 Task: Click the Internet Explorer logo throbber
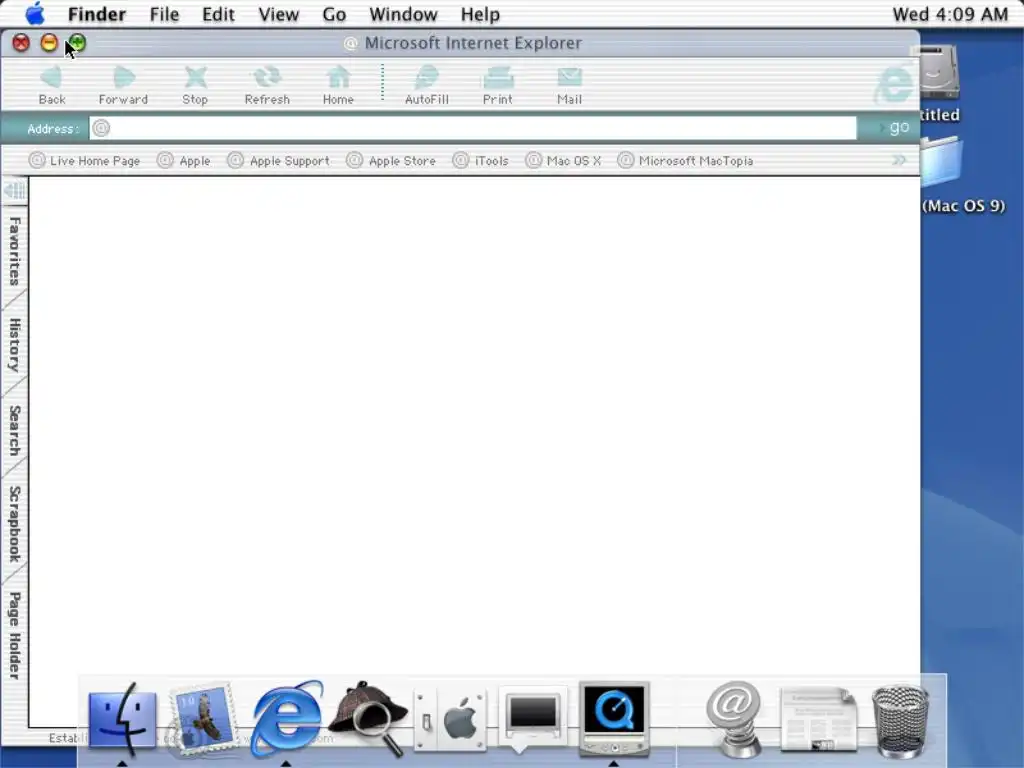tap(893, 84)
